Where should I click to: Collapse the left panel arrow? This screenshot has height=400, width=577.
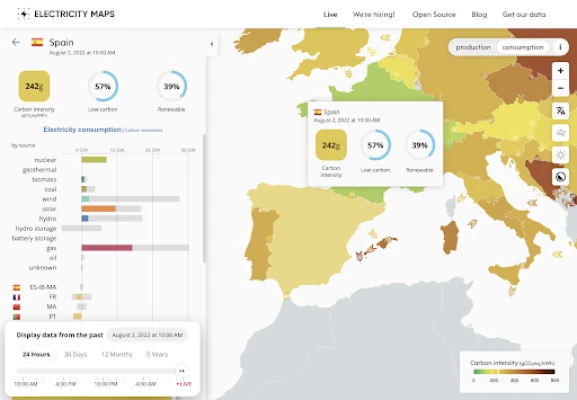point(212,44)
